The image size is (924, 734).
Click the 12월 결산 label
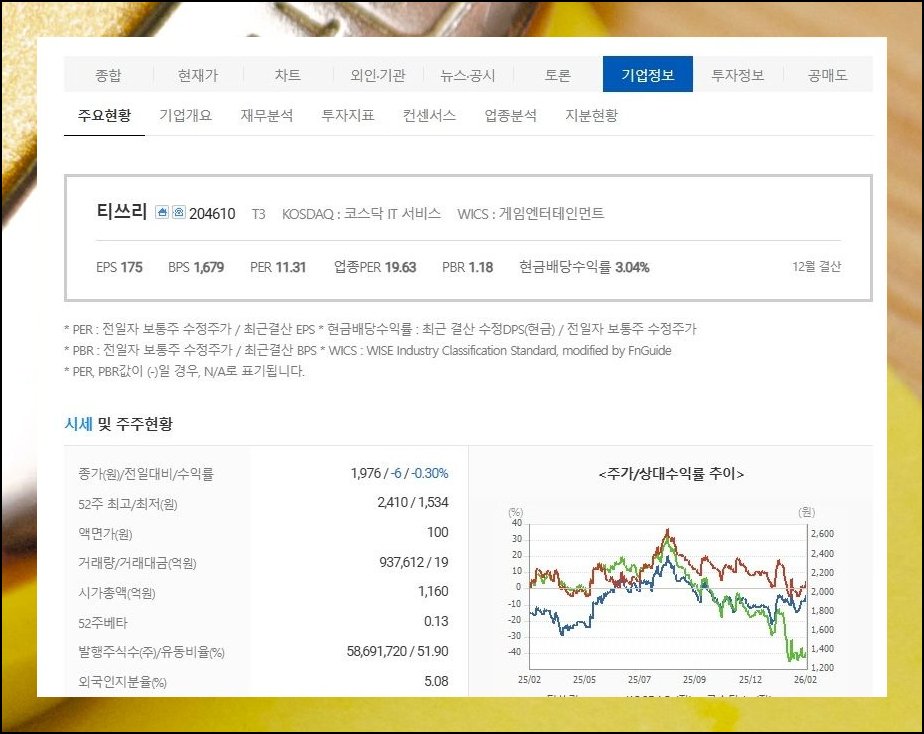coord(816,266)
